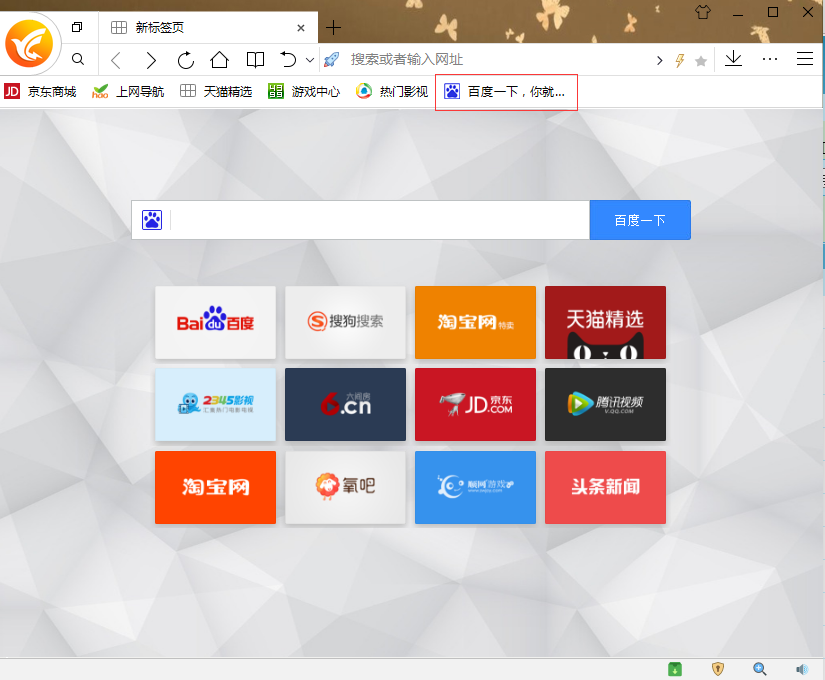Viewport: 825px width, 680px height.
Task: Click the green download icon in the status bar
Action: 675,668
